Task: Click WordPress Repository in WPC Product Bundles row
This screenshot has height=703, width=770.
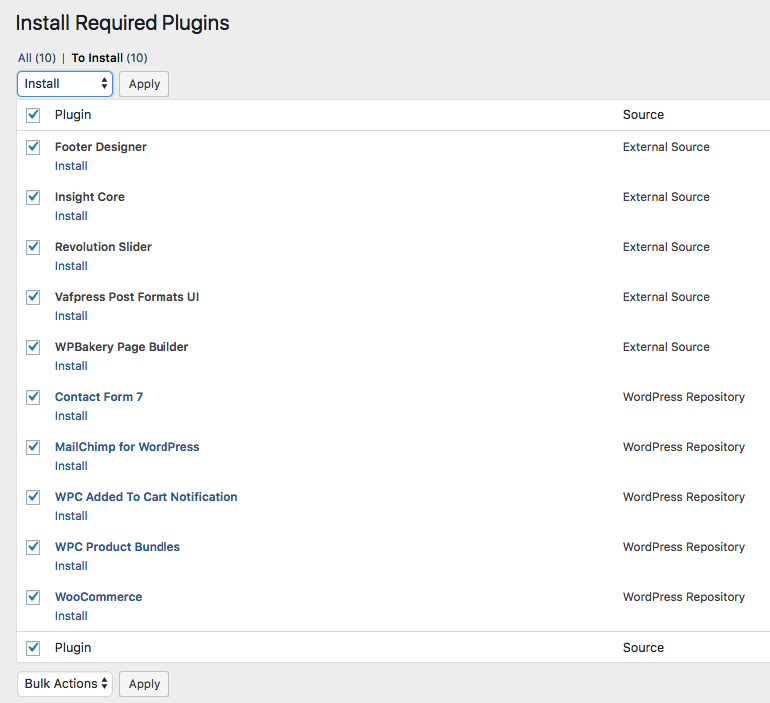Action: click(x=684, y=548)
